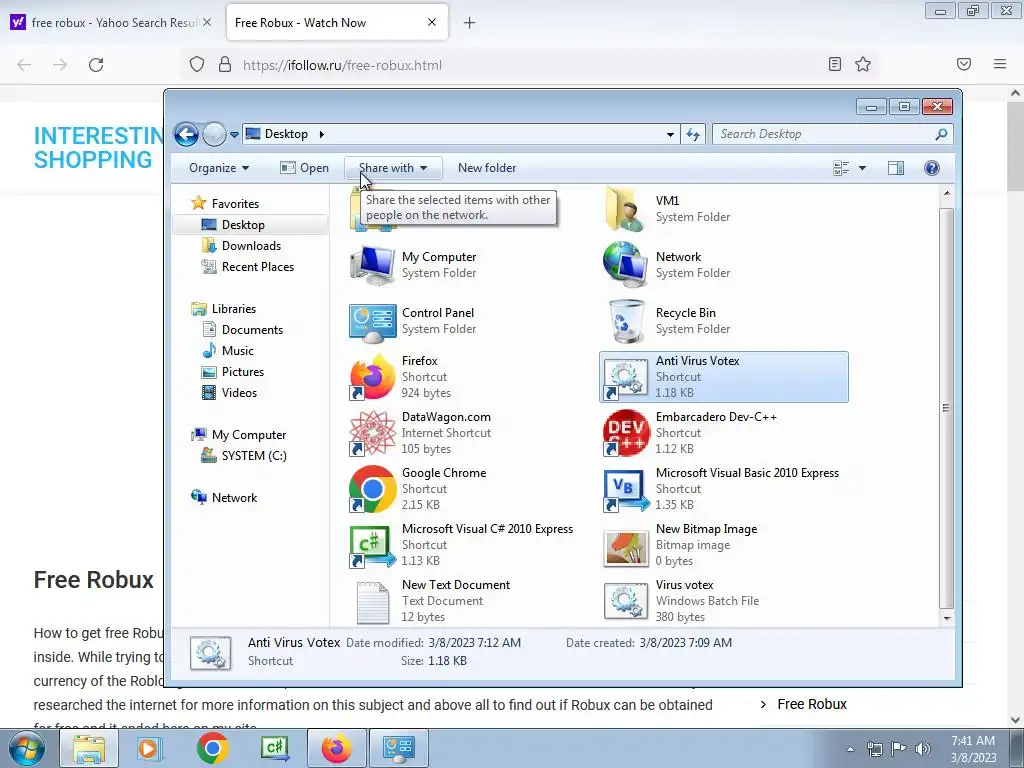Open the Windows Start menu orb

pyautogui.click(x=27, y=748)
